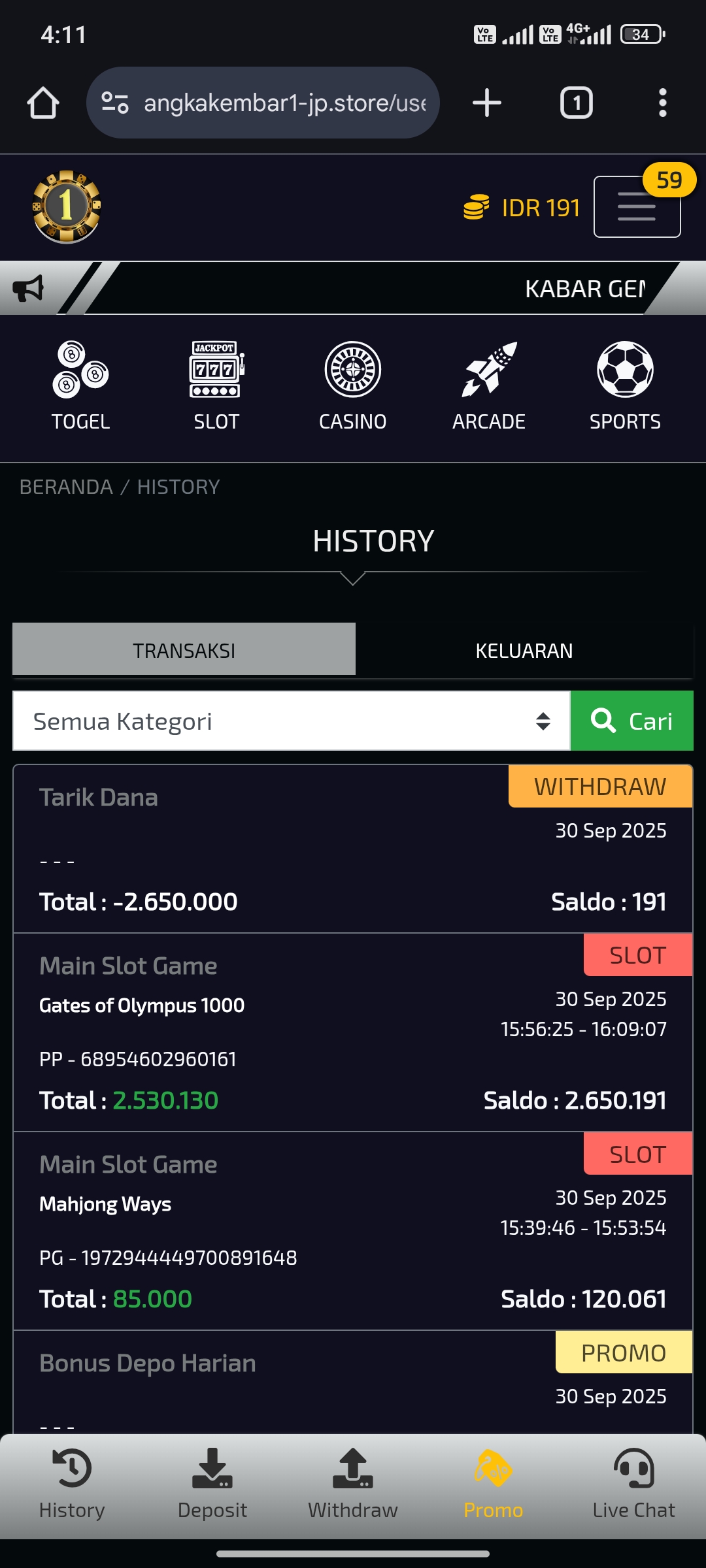706x1568 pixels.
Task: Click the BERANDA breadcrumb link
Action: (x=66, y=487)
